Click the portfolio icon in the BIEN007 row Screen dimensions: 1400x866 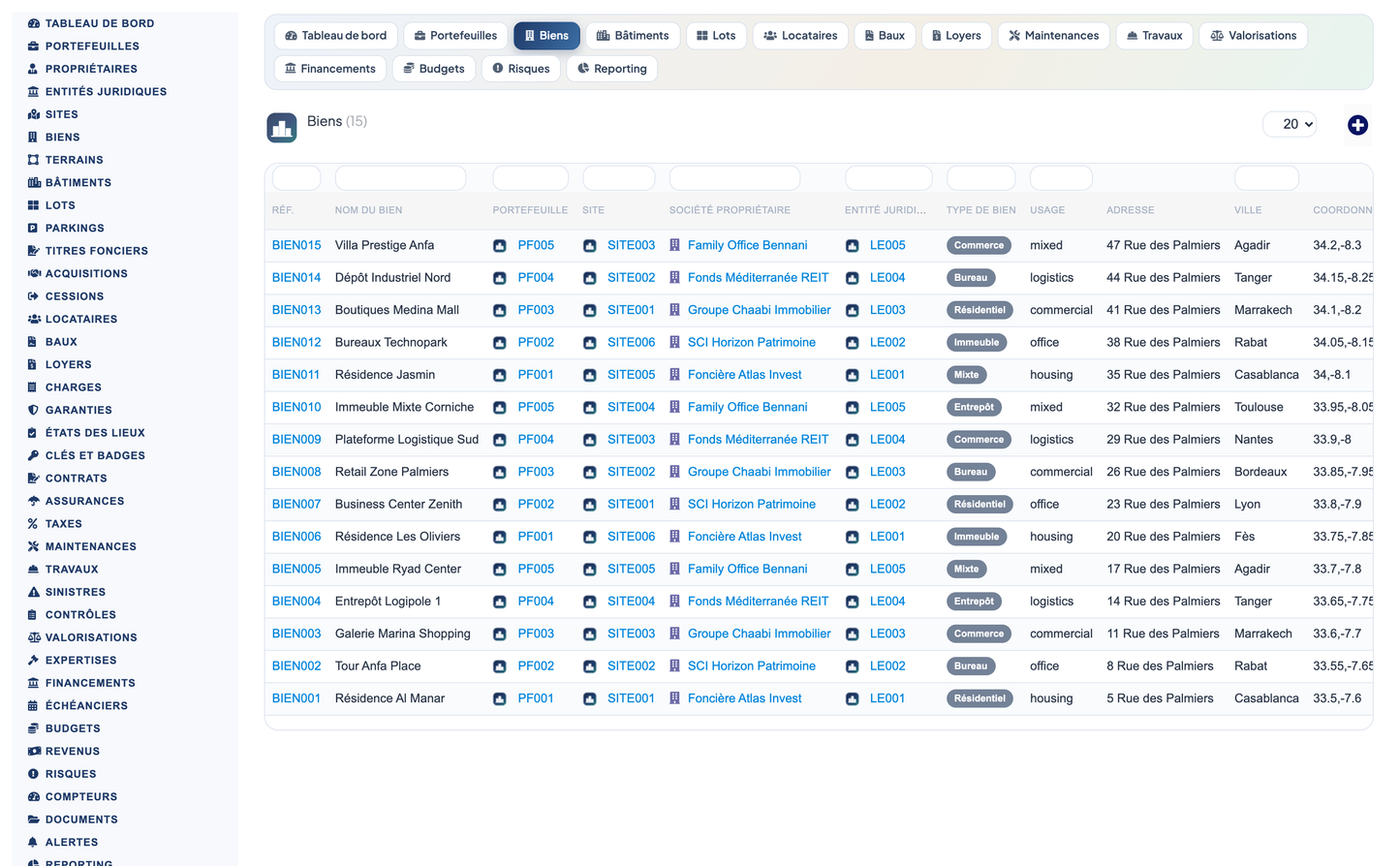(500, 505)
